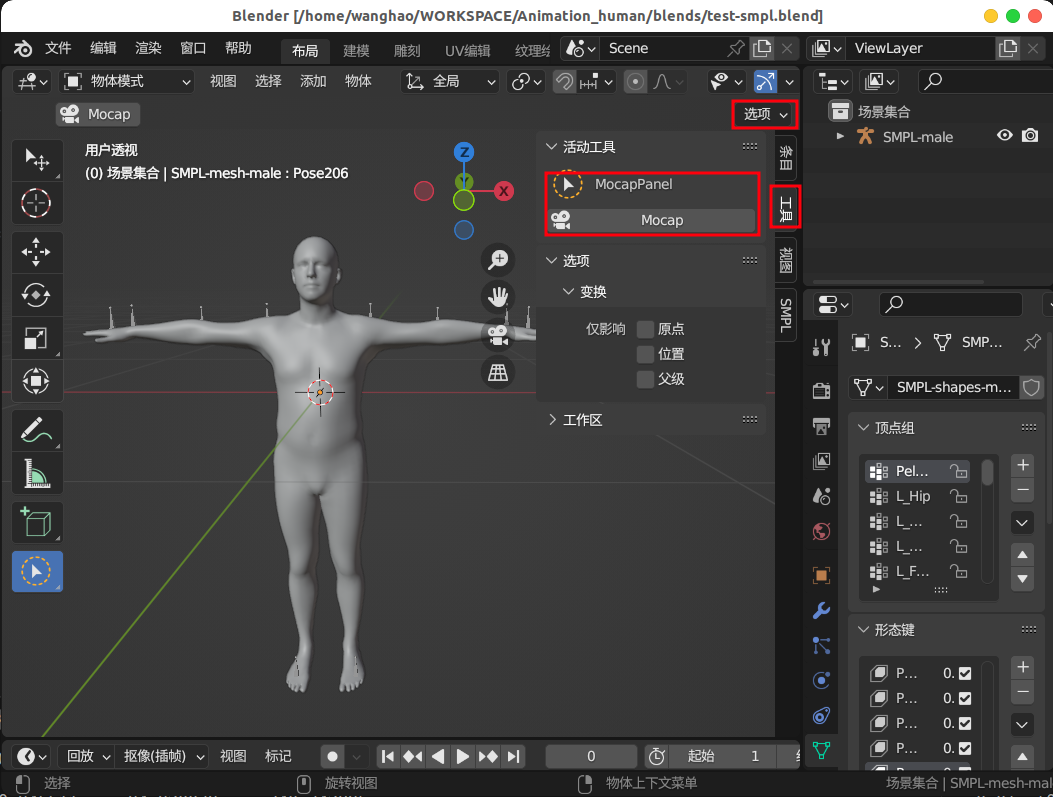Collapse the 形态键 panel

pyautogui.click(x=864, y=630)
